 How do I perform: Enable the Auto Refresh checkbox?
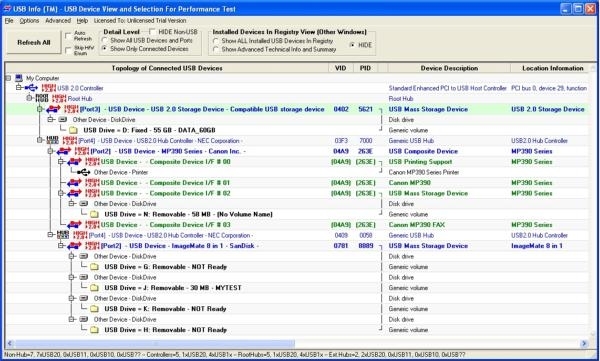pos(68,36)
